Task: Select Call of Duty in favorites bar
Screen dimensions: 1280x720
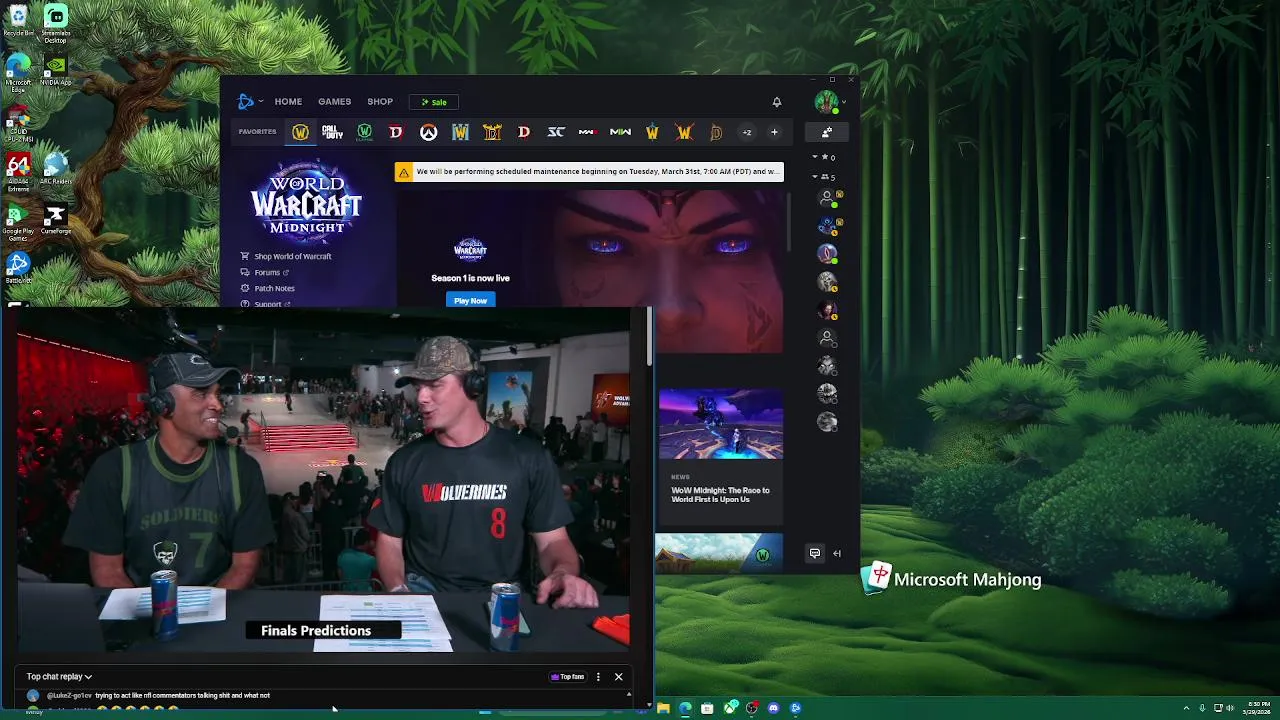Action: [x=332, y=132]
